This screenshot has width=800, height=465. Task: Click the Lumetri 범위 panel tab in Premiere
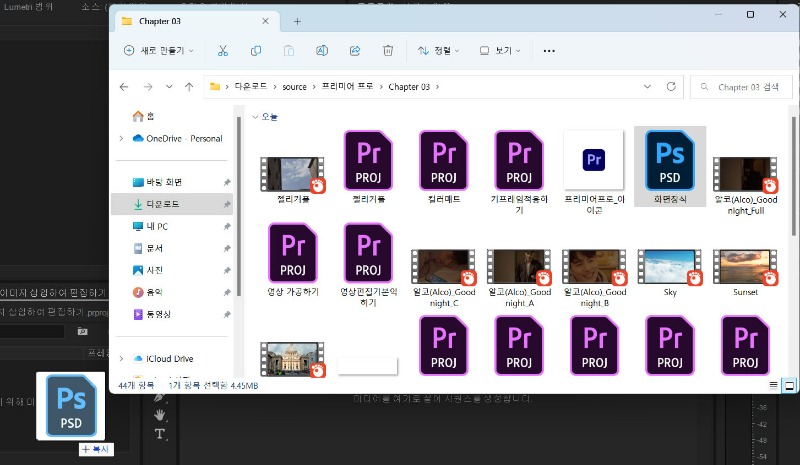pyautogui.click(x=28, y=7)
